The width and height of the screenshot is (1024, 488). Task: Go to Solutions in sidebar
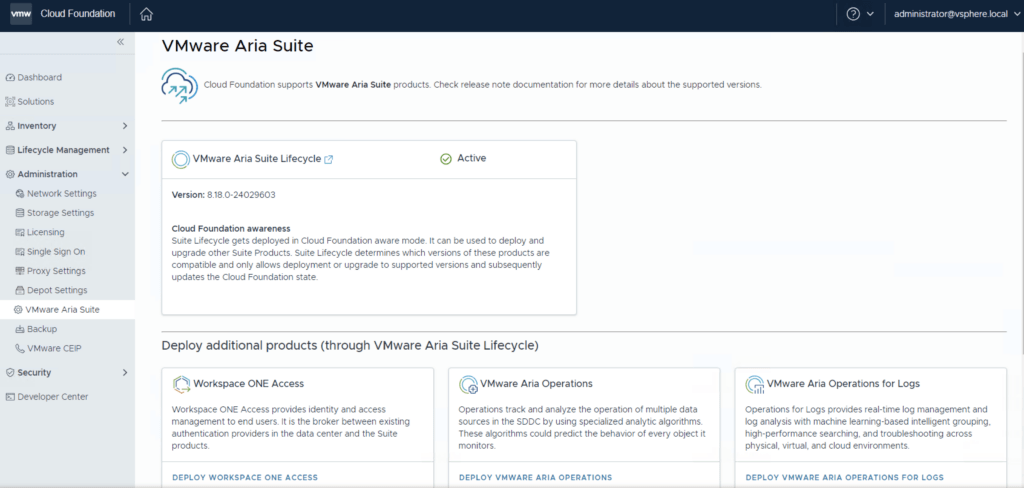35,101
